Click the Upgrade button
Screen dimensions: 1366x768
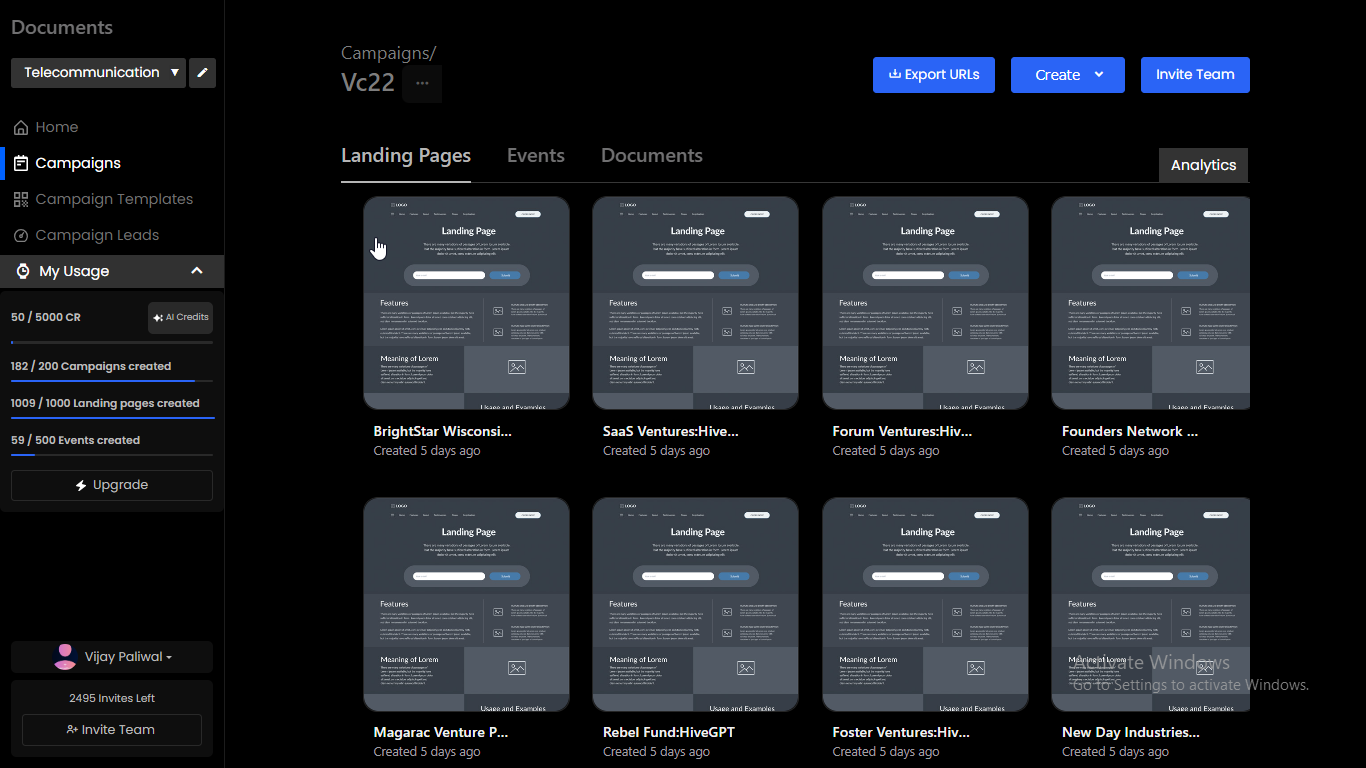[x=112, y=485]
